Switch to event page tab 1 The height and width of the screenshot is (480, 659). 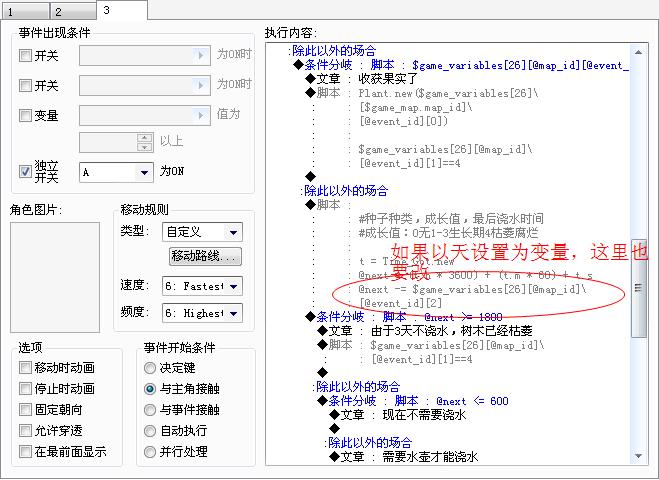(25, 11)
